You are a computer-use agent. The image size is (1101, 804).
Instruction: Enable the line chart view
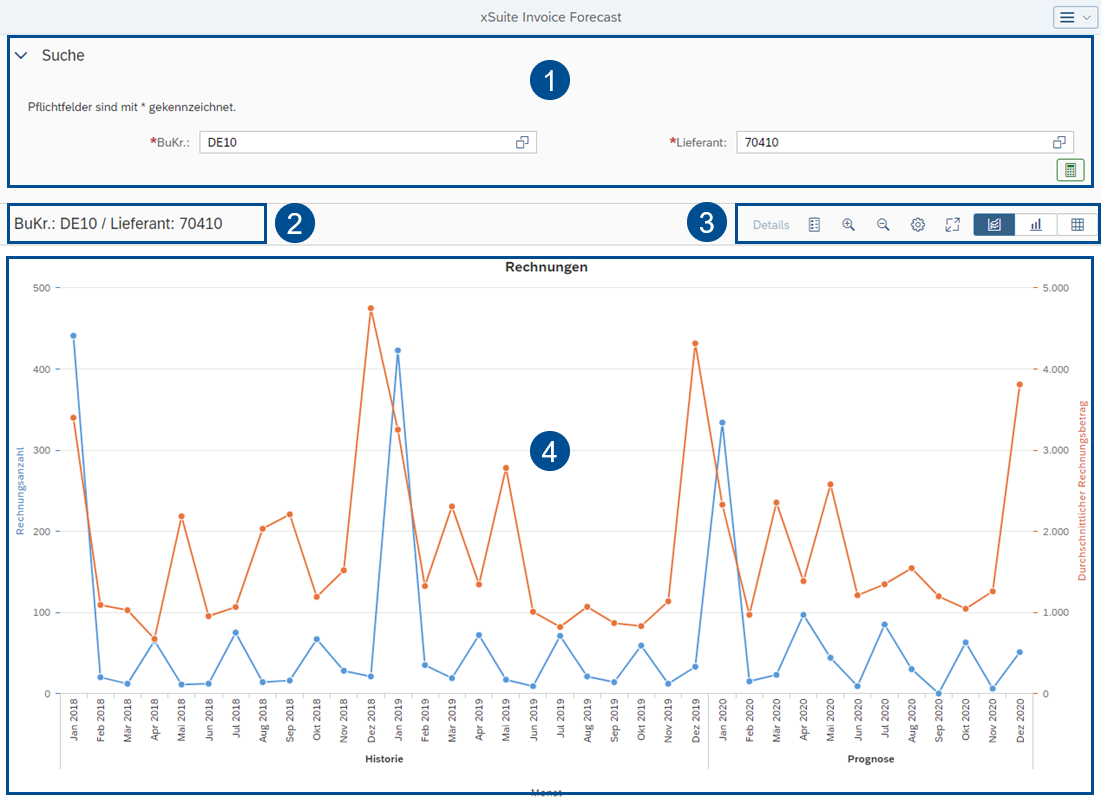(993, 224)
